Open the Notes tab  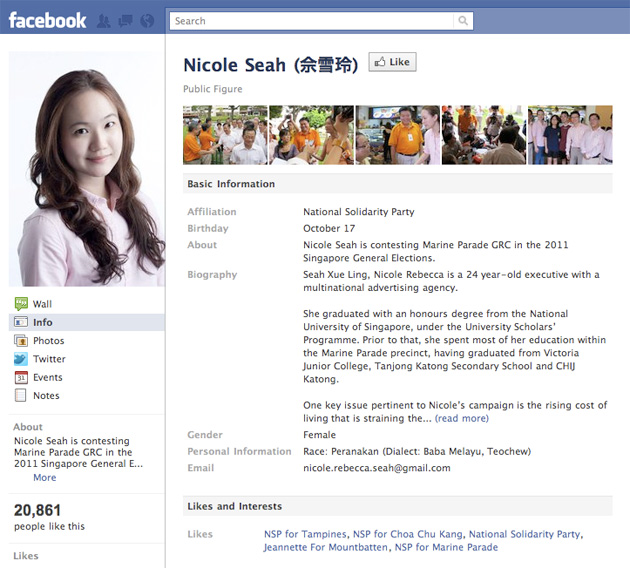pos(46,396)
